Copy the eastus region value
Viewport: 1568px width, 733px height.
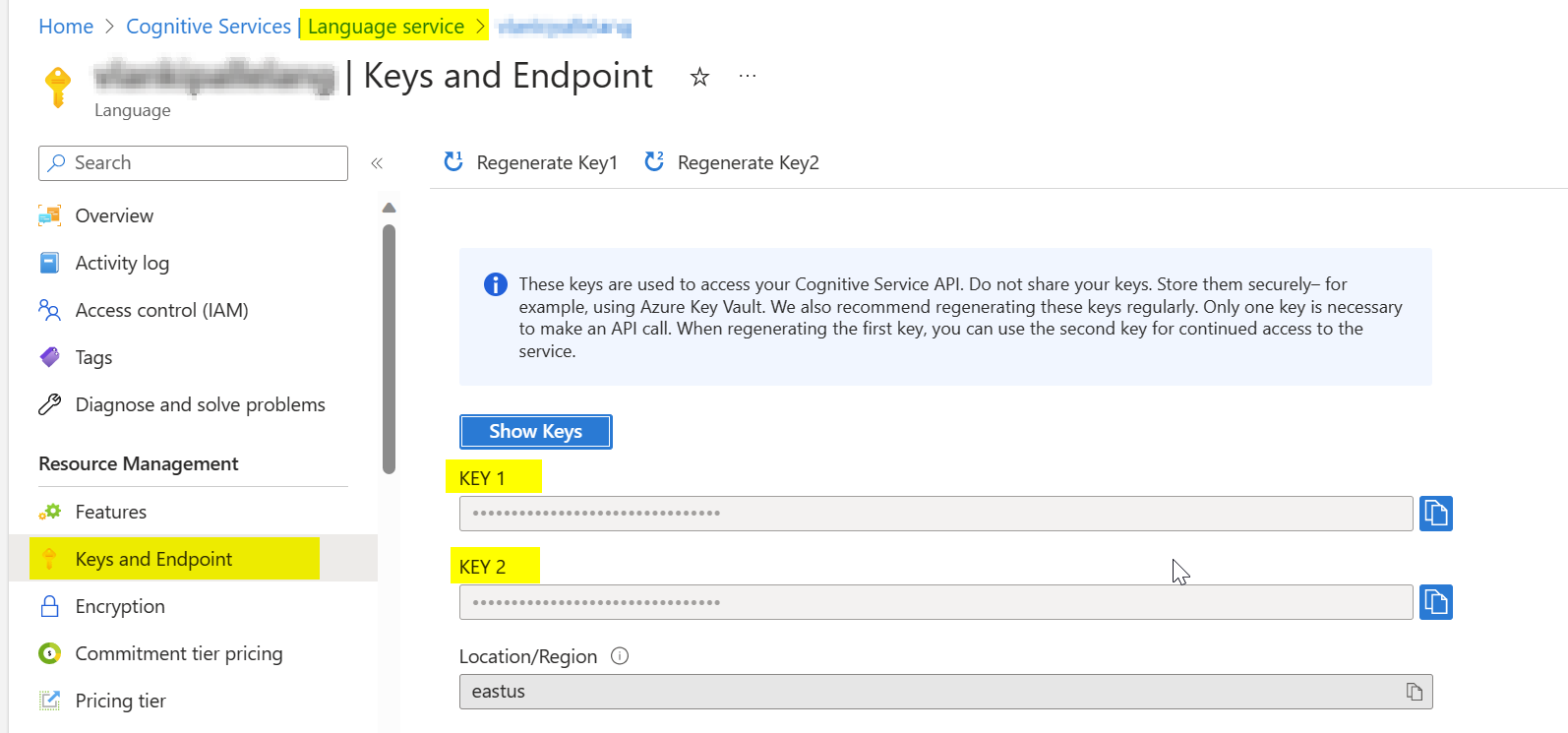point(1415,692)
